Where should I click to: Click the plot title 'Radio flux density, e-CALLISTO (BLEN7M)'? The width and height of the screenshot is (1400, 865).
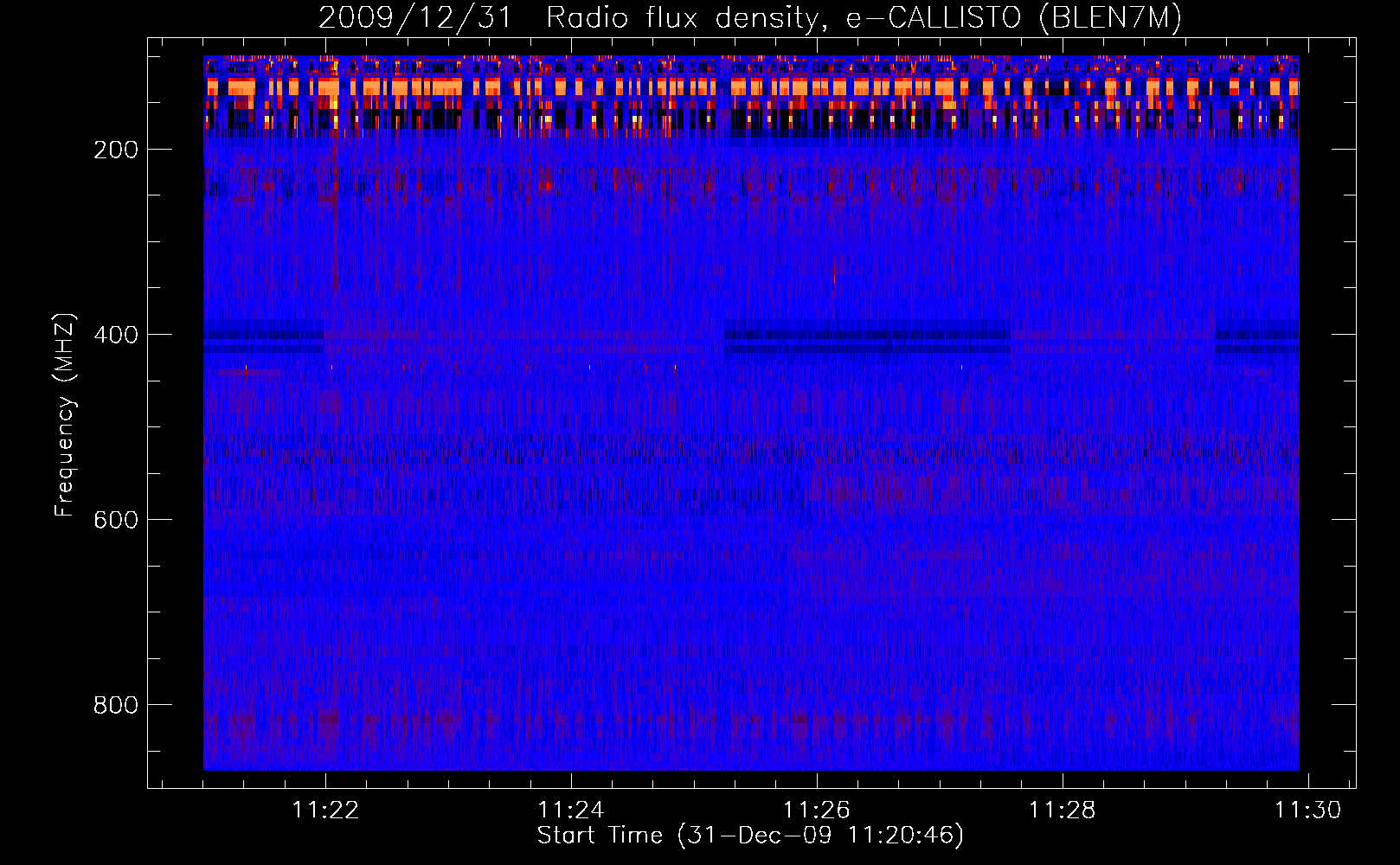864,18
